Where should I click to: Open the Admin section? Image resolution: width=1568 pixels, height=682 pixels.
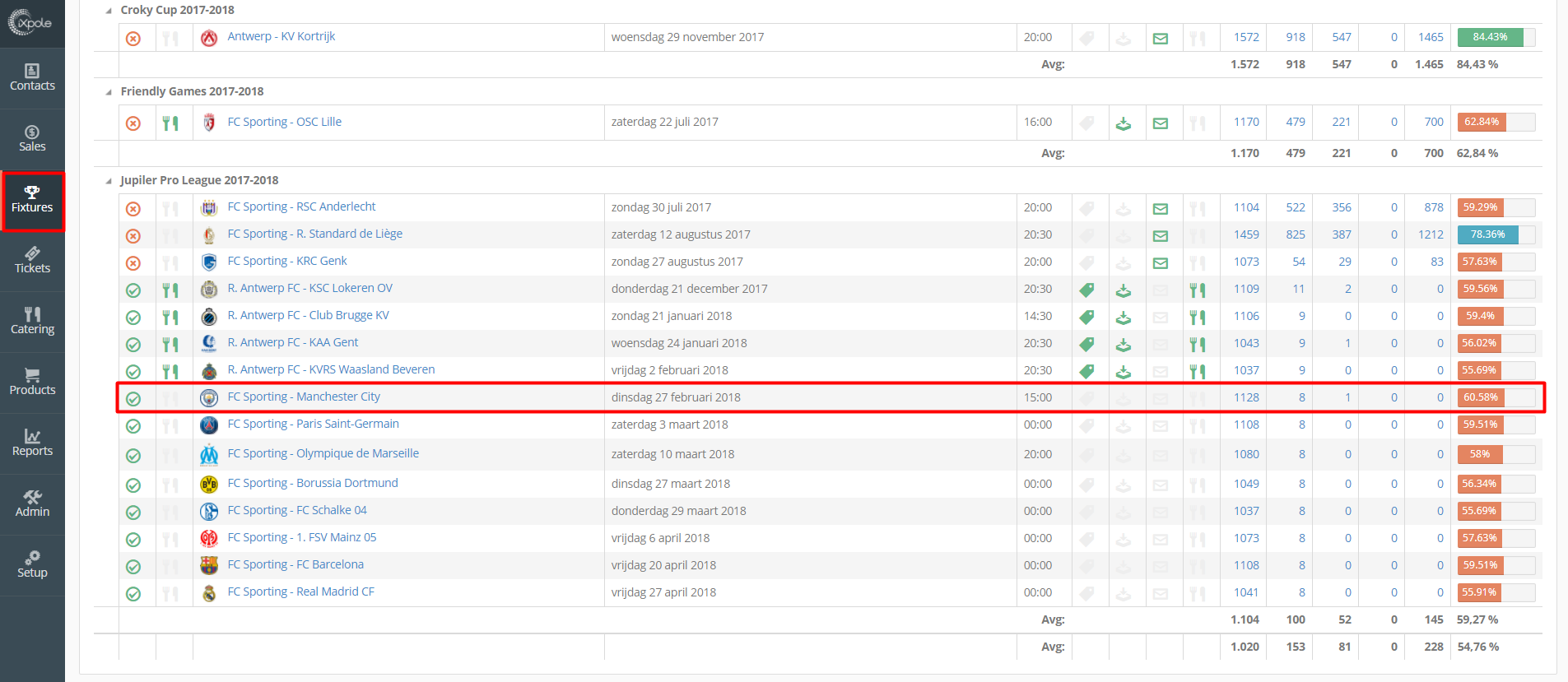[32, 504]
